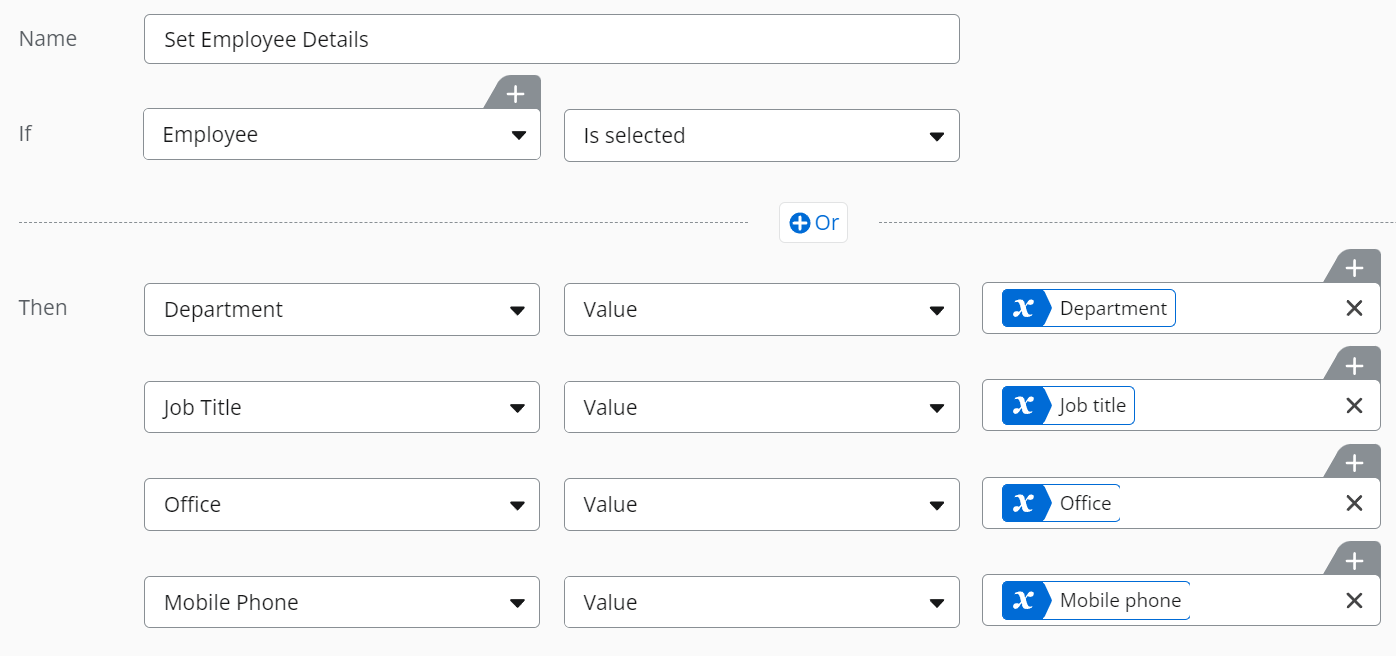Click the Job title variable token
Viewport: 1396px width, 656px height.
[x=1068, y=405]
